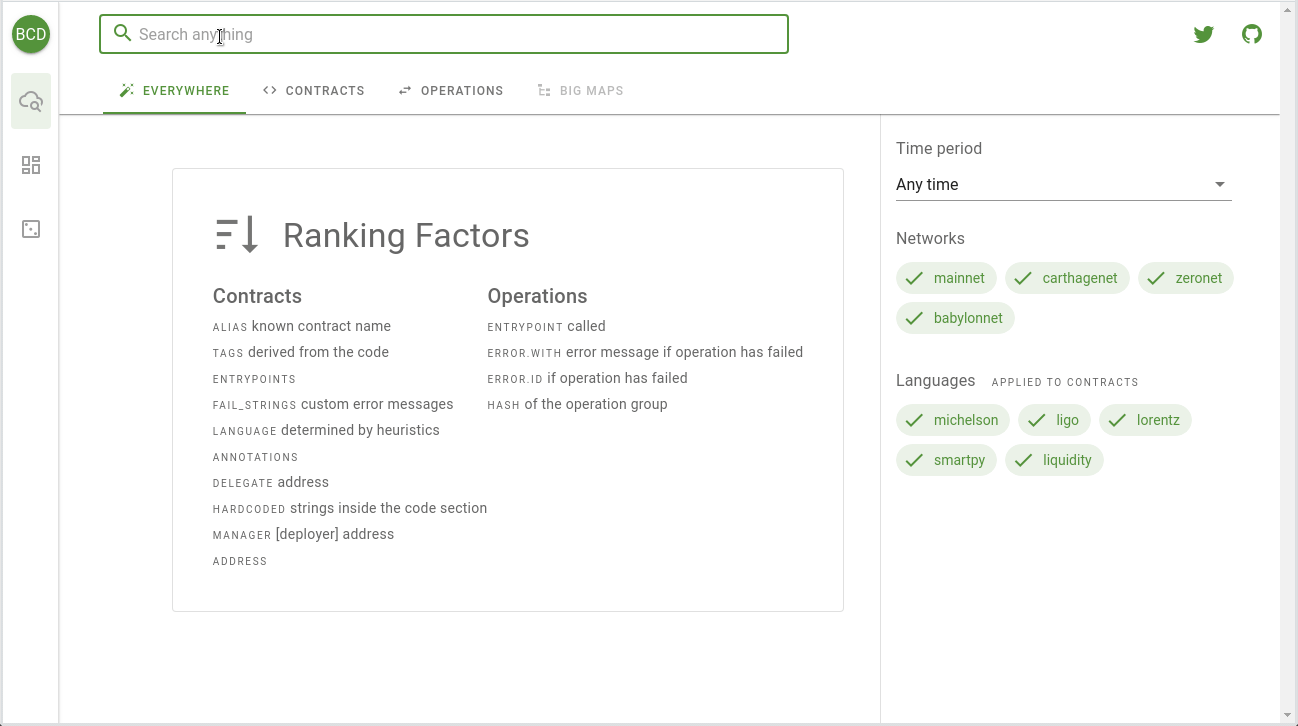
Task: Open the cloud search sidebar icon
Action: point(31,101)
